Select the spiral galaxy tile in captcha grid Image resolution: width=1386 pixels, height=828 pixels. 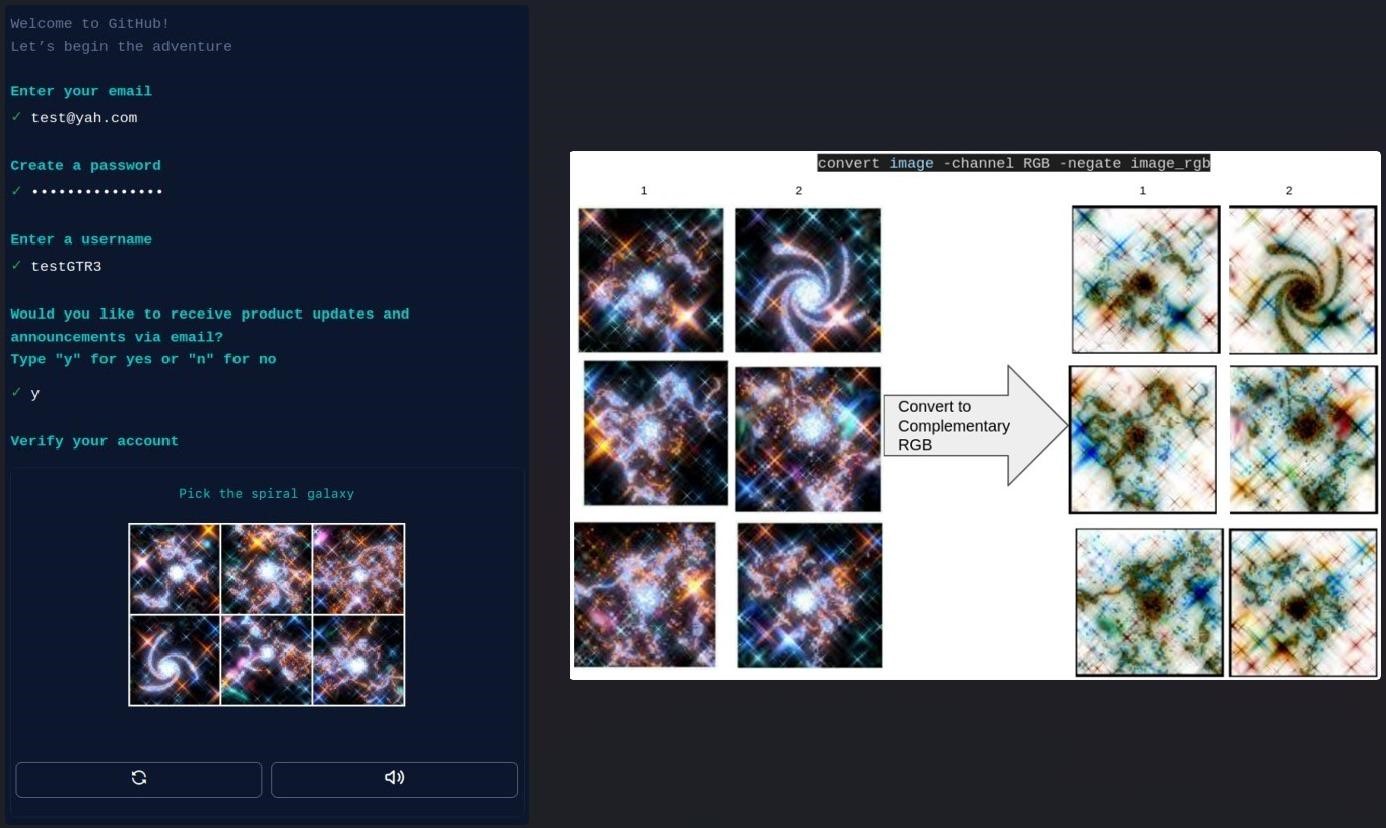click(x=174, y=660)
